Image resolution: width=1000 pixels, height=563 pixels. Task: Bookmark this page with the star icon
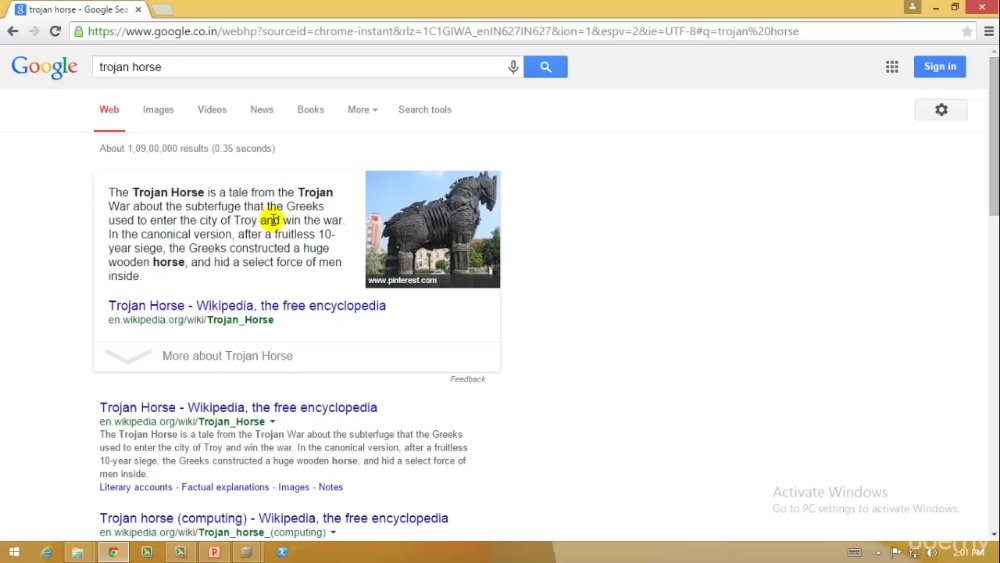click(967, 31)
